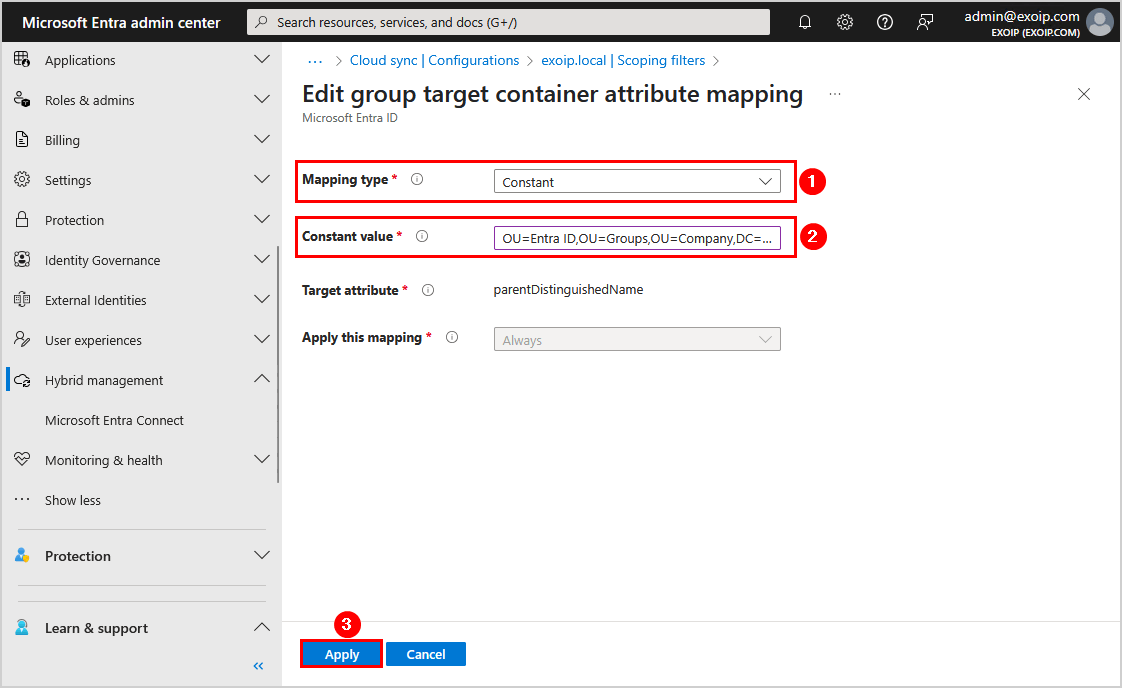
Task: Click the search resources box
Action: coord(510,22)
